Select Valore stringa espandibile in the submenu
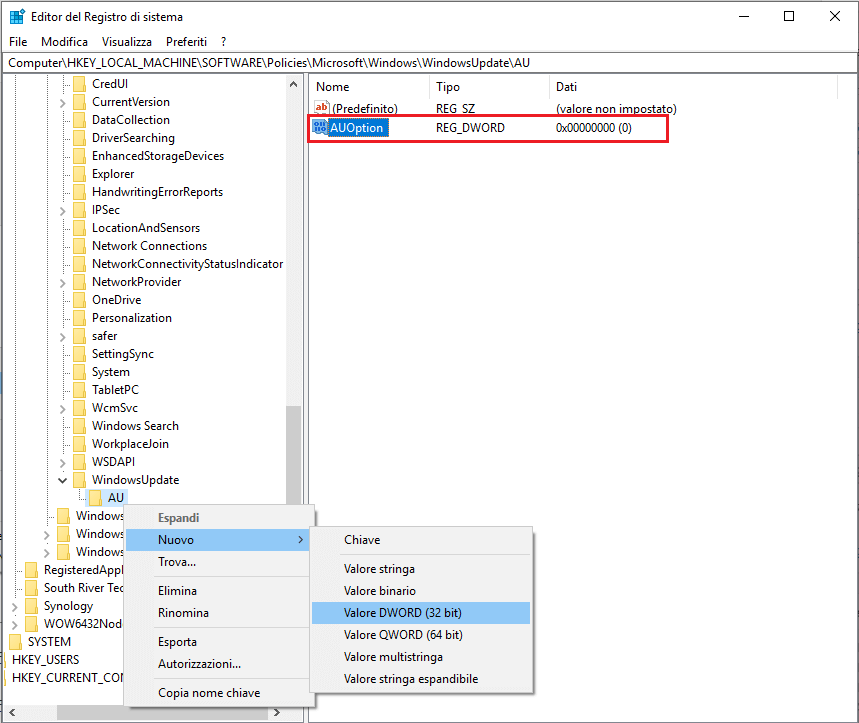This screenshot has width=859, height=723. click(421, 679)
